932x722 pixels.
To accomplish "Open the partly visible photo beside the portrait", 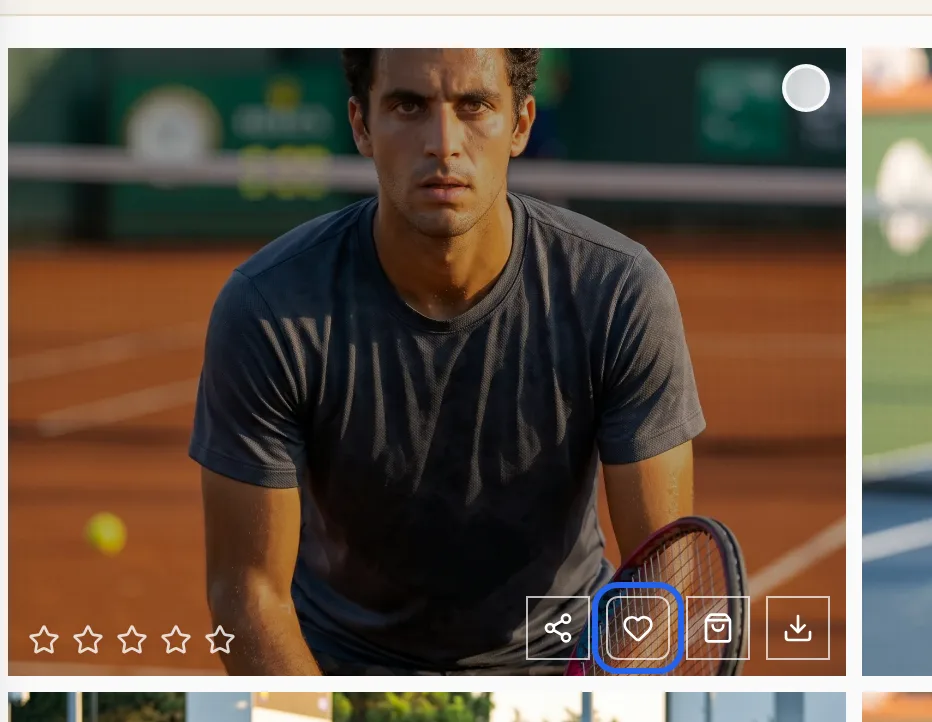I will tap(897, 362).
